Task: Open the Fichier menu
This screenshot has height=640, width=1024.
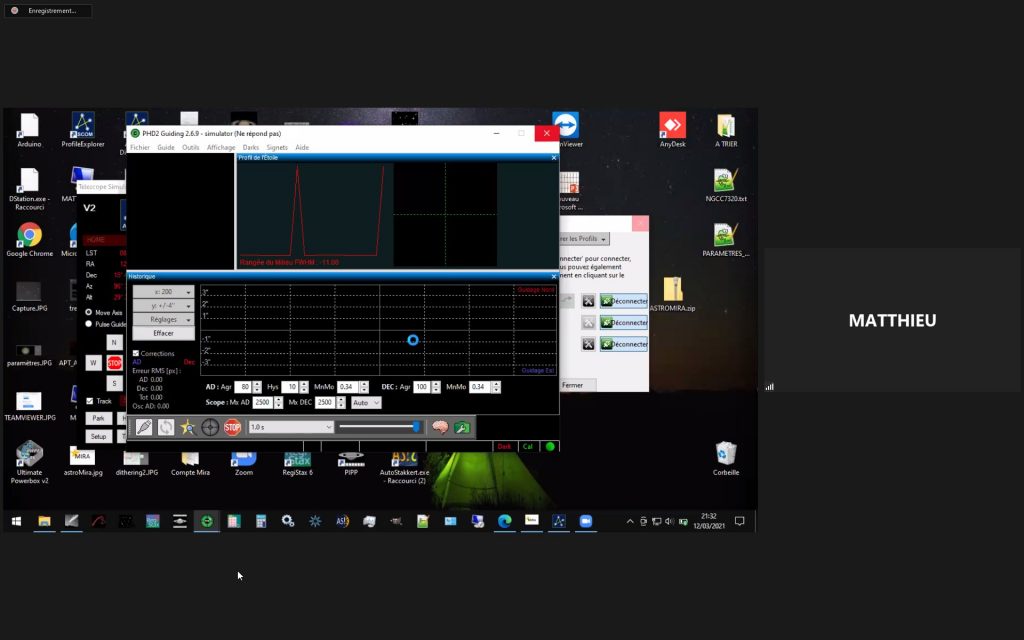Action: pyautogui.click(x=140, y=148)
